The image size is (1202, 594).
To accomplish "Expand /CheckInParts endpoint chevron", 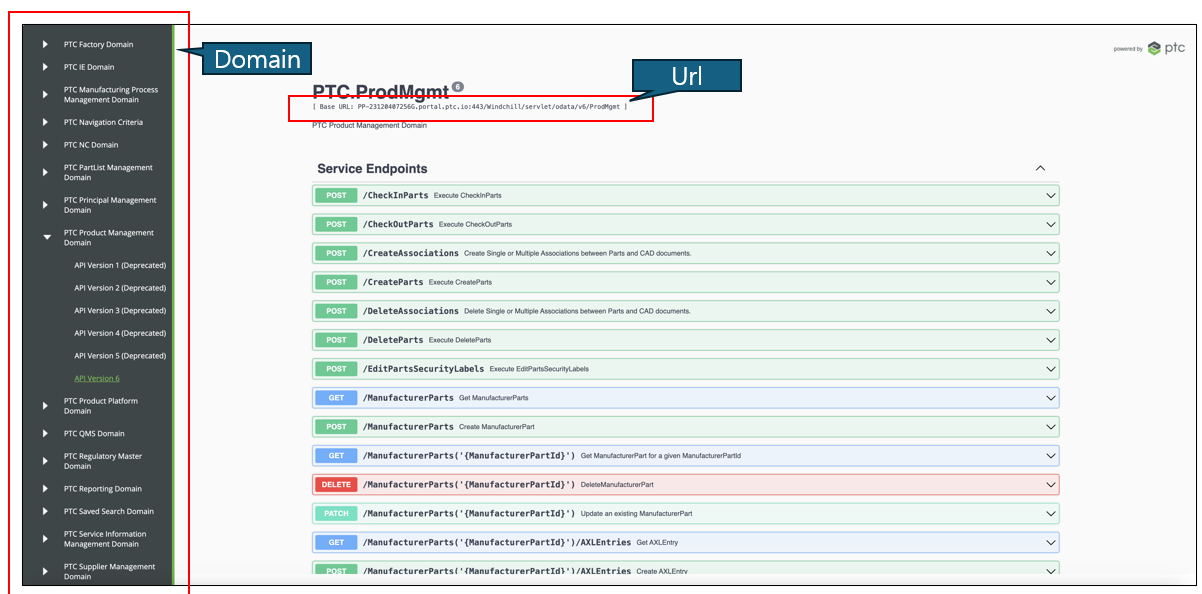I will tap(1050, 196).
